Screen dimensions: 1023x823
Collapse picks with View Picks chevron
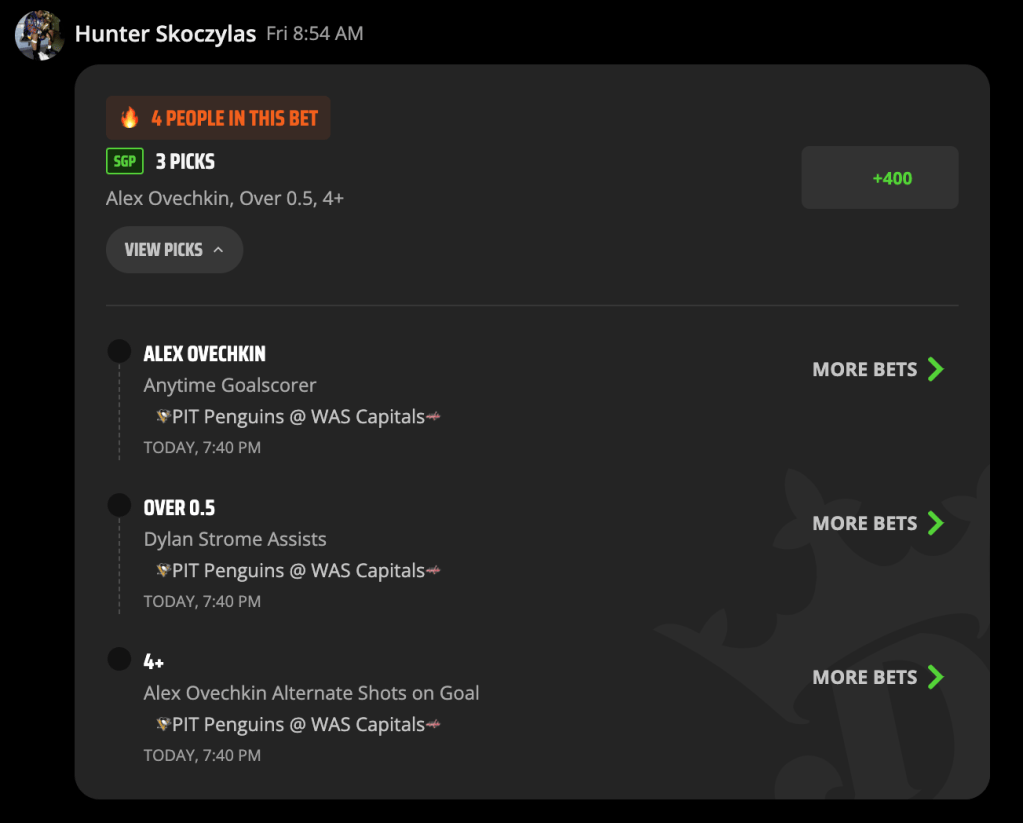pyautogui.click(x=218, y=250)
